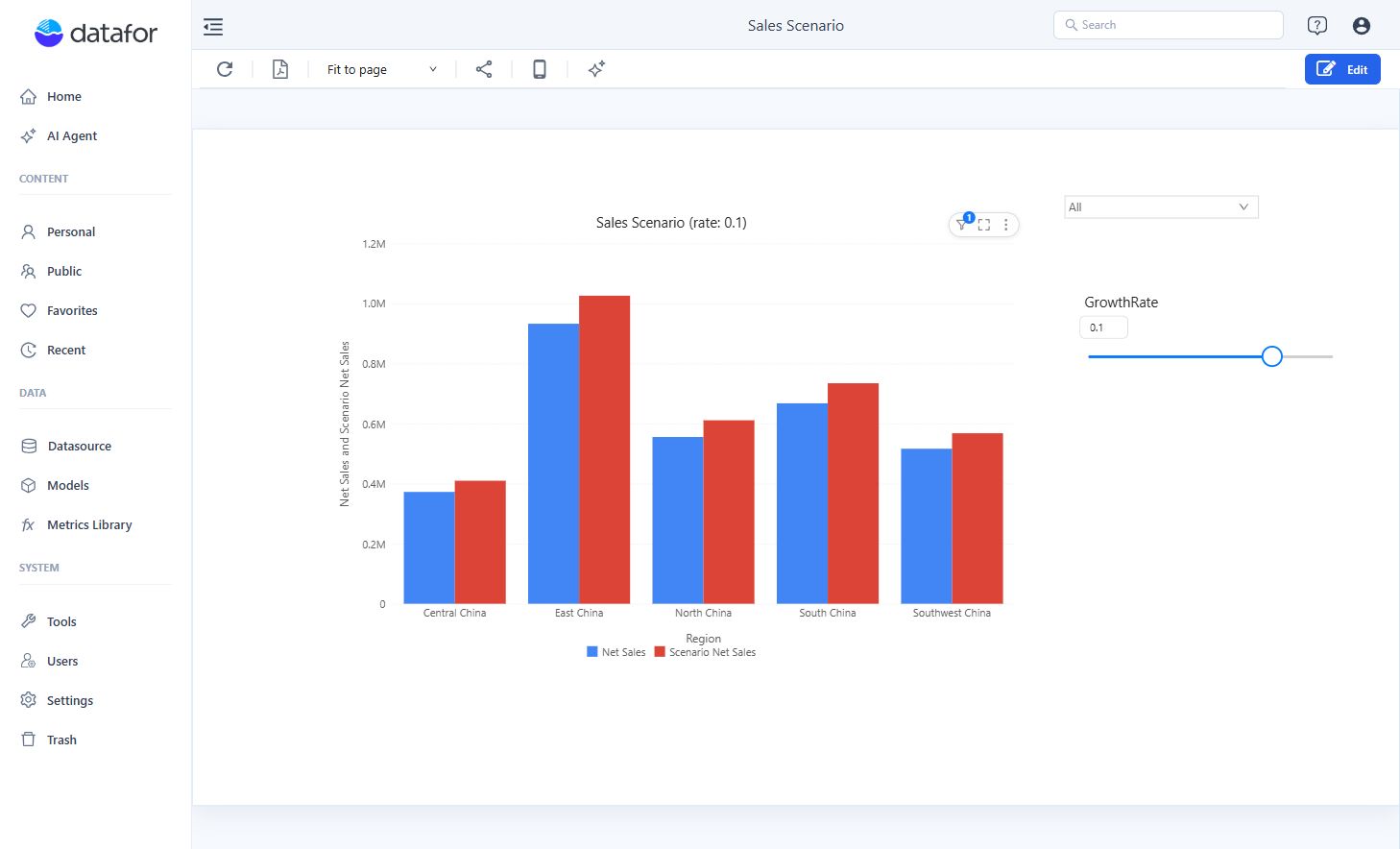The image size is (1400, 849).
Task: Click the Southwest China axis label
Action: 952,613
